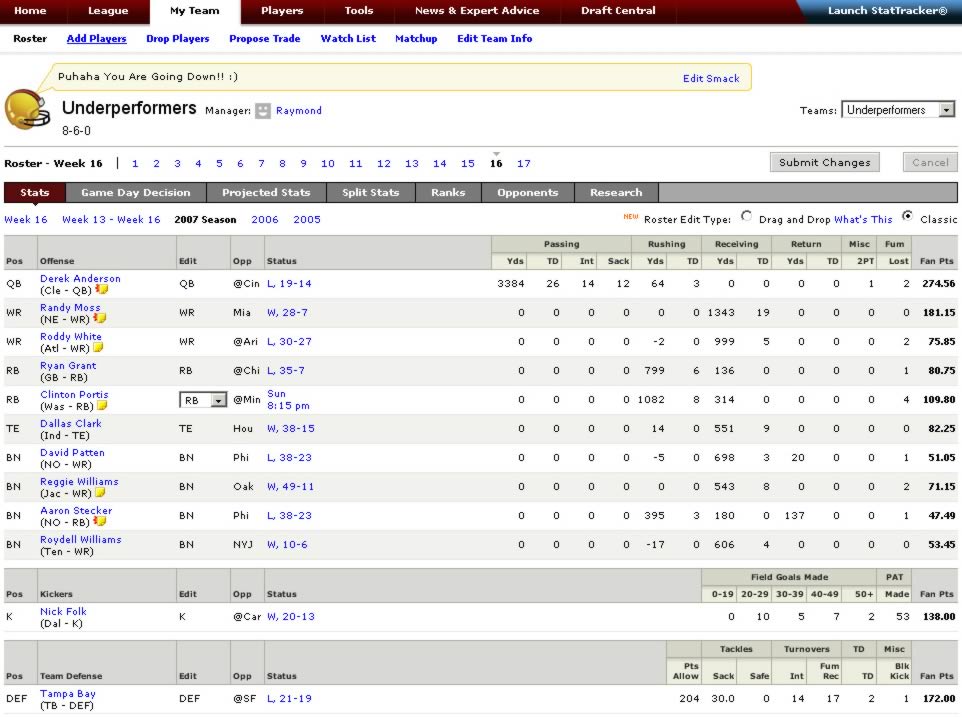Image resolution: width=962 pixels, height=717 pixels.
Task: Click the Edit Smack link
Action: pyautogui.click(x=711, y=79)
